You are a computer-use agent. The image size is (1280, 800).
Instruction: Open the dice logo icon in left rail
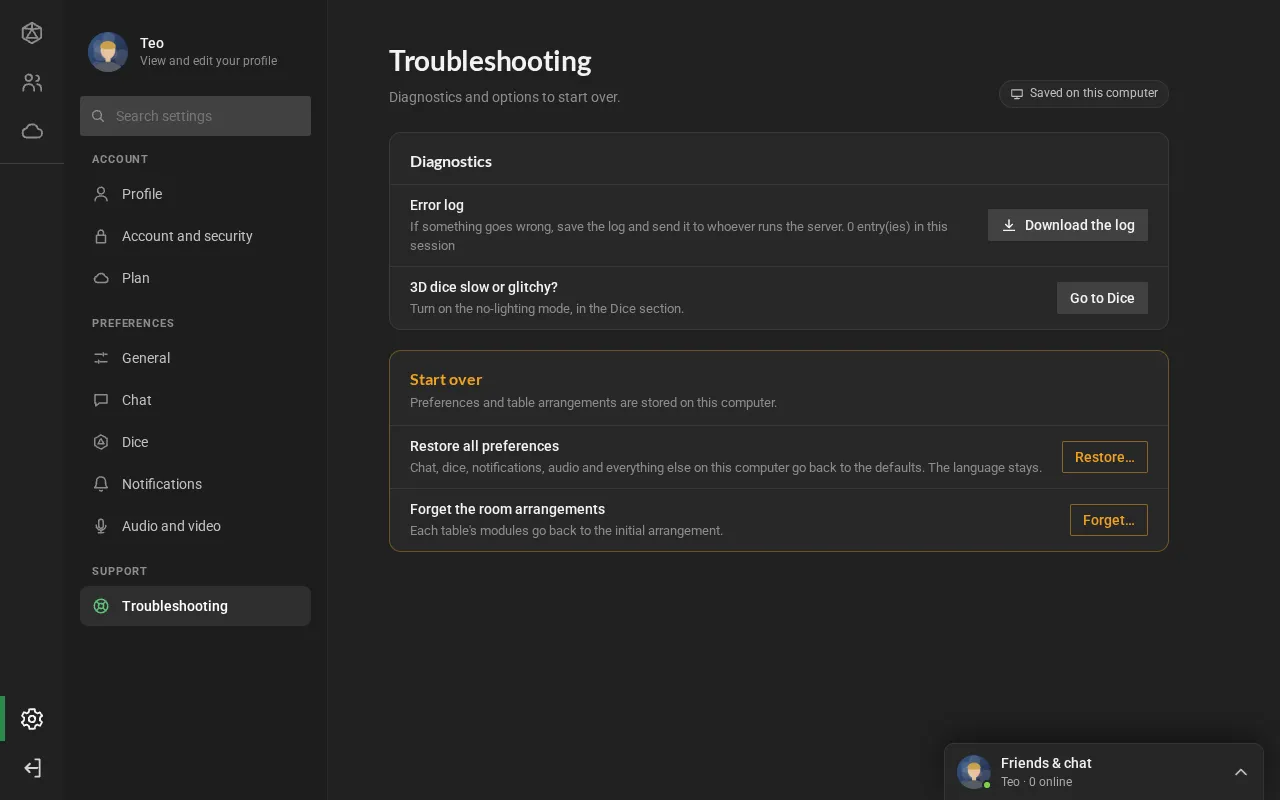[x=32, y=33]
